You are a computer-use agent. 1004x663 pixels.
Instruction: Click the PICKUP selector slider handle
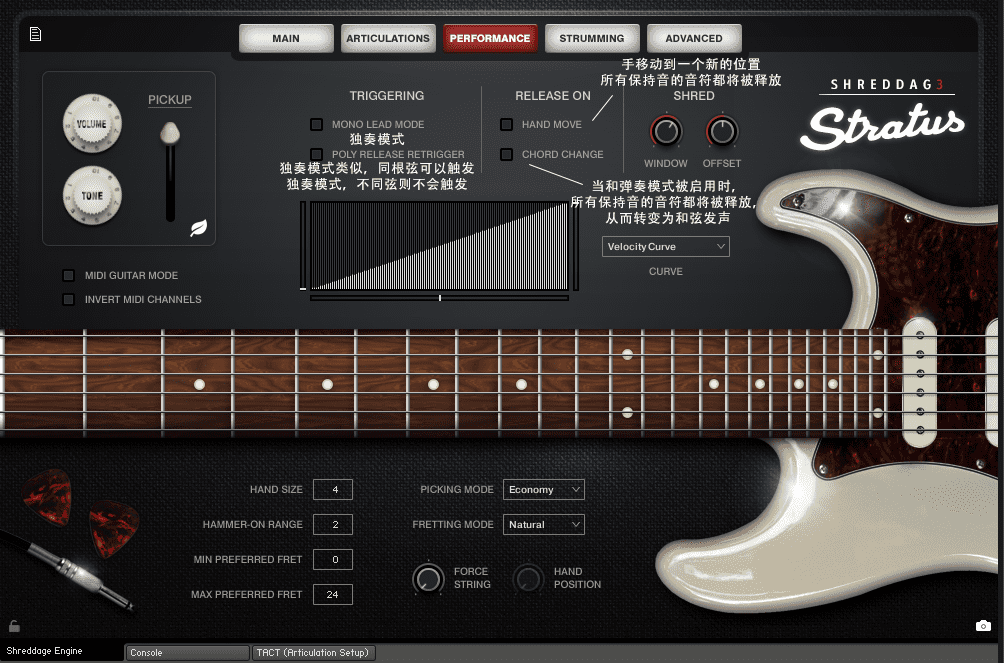point(170,133)
